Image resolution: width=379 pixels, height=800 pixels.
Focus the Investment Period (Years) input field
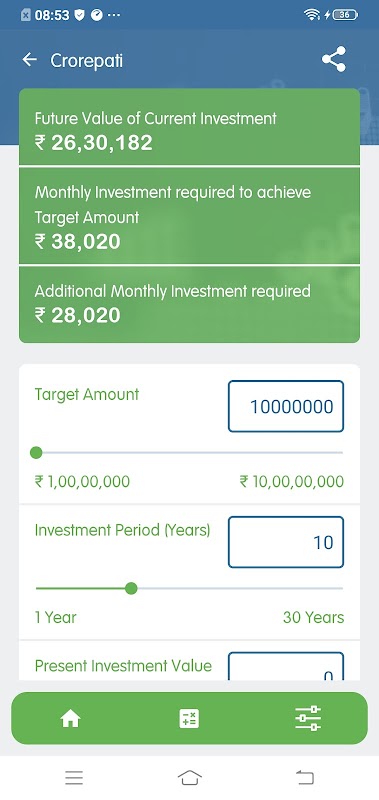(x=286, y=542)
